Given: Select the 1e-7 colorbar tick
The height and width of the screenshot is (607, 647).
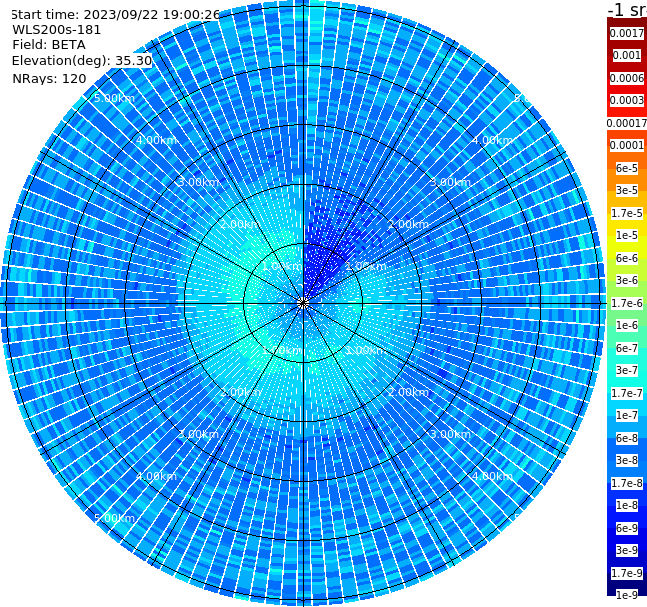Looking at the screenshot, I should [627, 415].
